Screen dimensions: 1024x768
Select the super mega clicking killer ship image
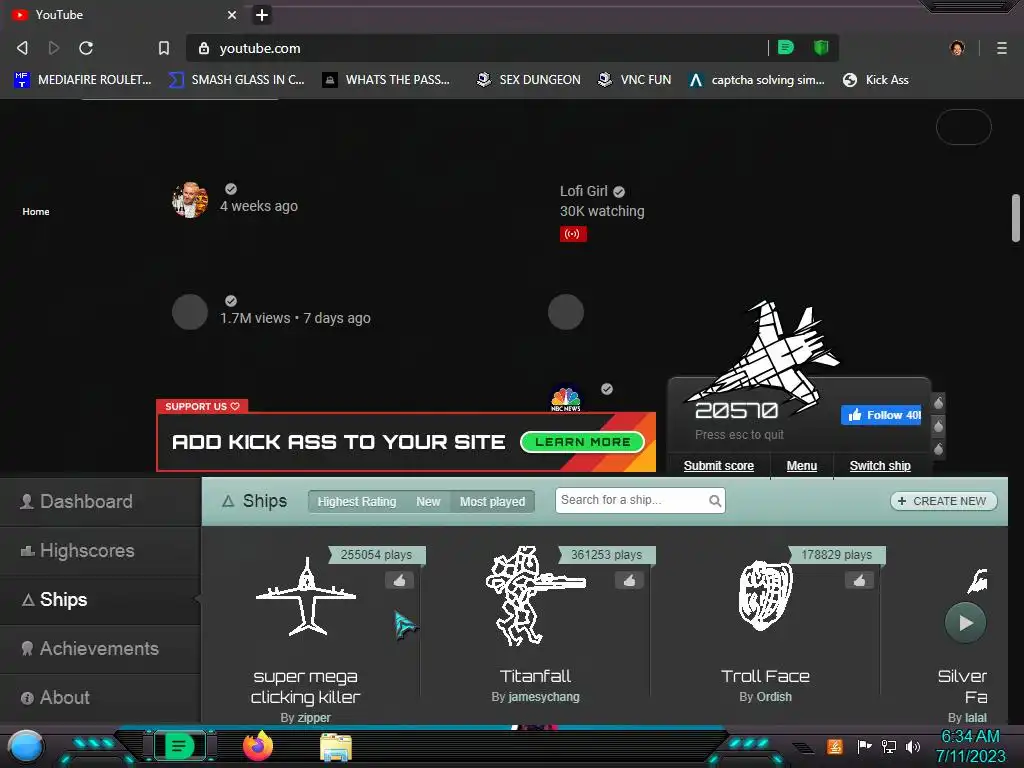click(306, 596)
